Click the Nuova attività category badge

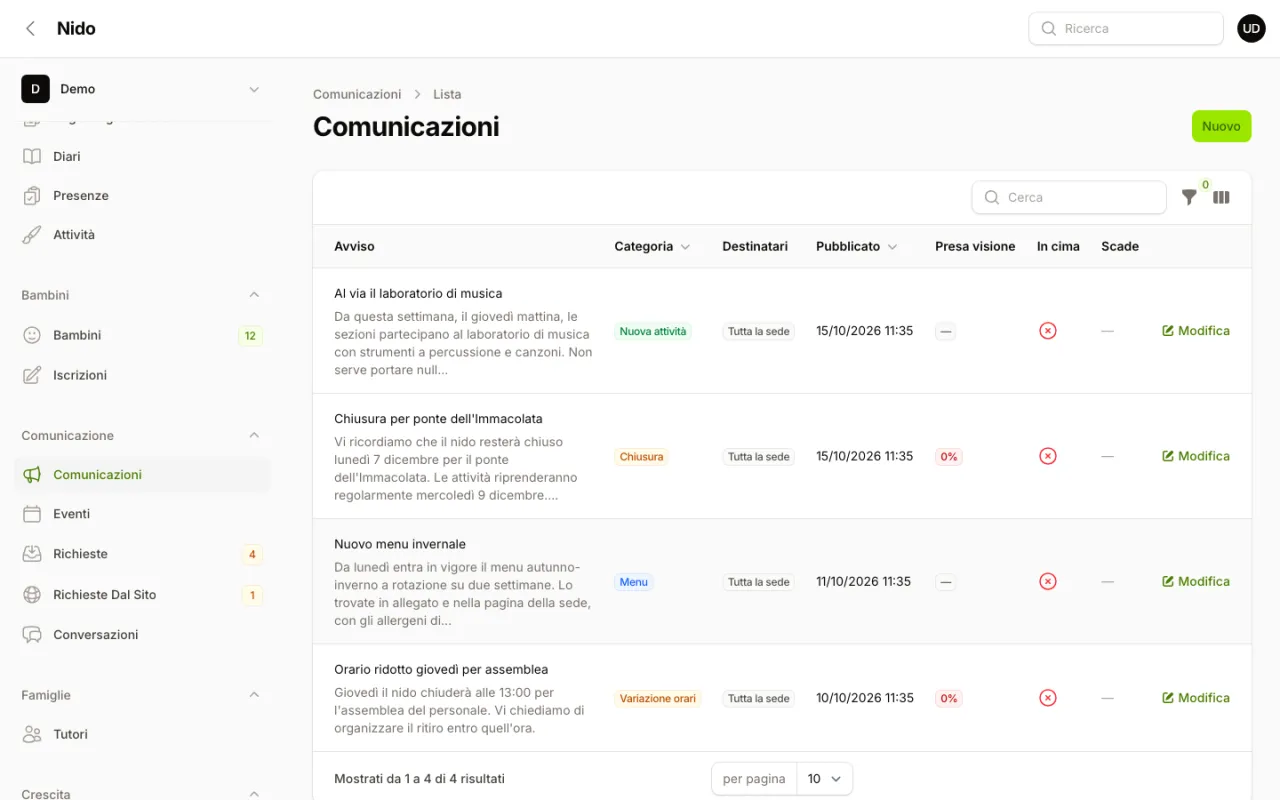pyautogui.click(x=653, y=331)
